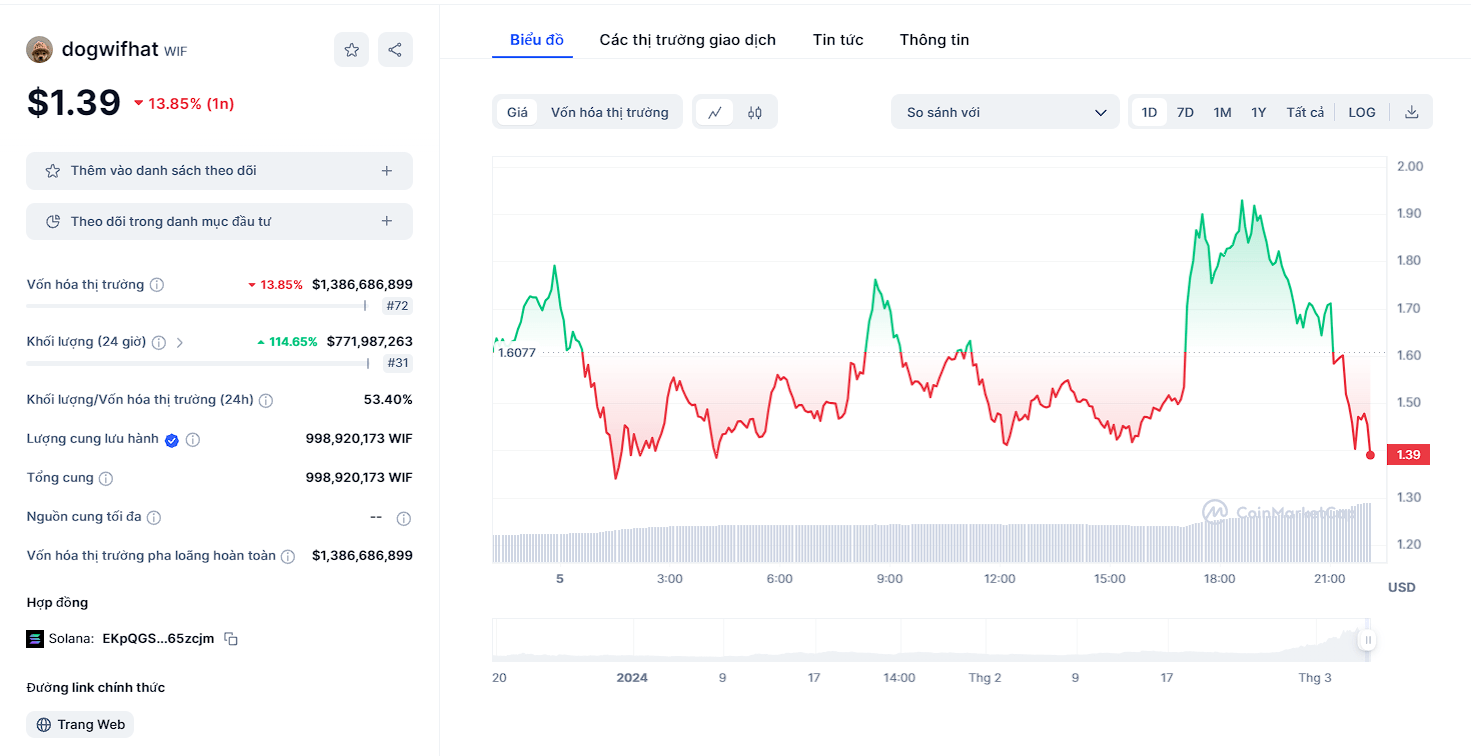Show info for Vốn hóa thị trường pha loãng hoàn toàn
The image size is (1471, 756).
pos(288,556)
